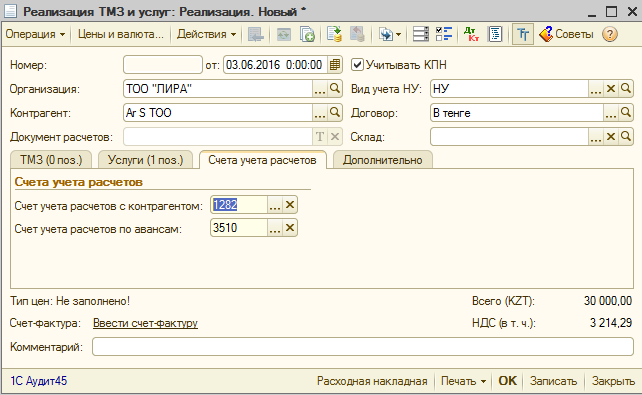Click the empty Склад field
Screen dimensions: 642x395
pos(509,136)
